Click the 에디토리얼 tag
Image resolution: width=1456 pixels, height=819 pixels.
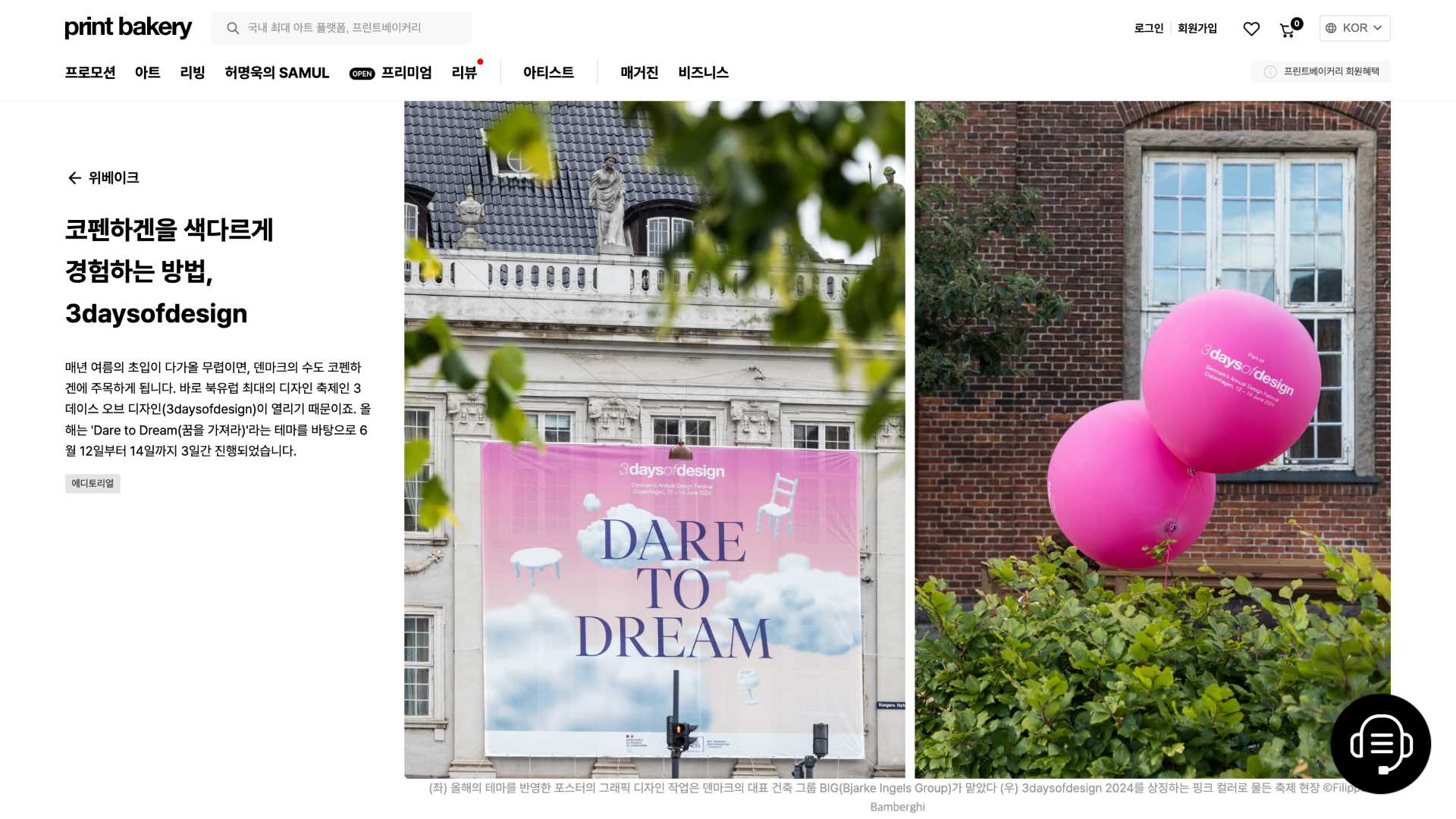pos(93,484)
